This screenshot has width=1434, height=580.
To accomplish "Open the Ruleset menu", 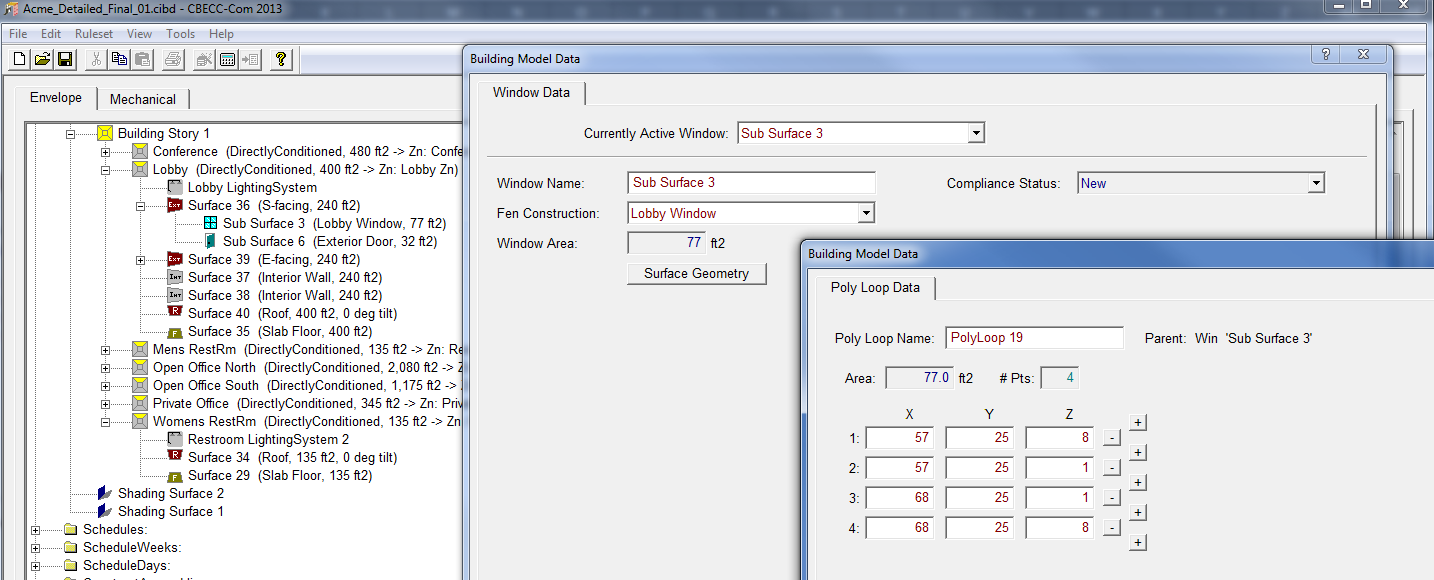I will [94, 34].
